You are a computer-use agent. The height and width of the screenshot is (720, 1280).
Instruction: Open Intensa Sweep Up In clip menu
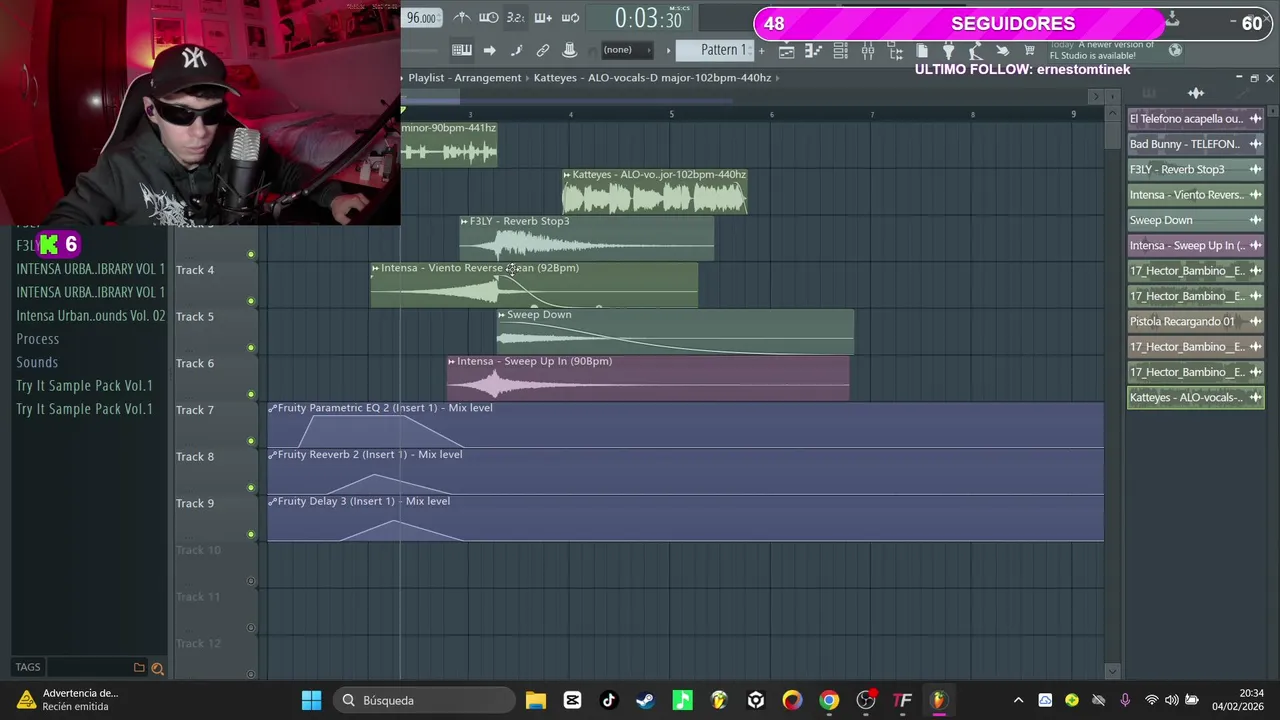coord(452,361)
